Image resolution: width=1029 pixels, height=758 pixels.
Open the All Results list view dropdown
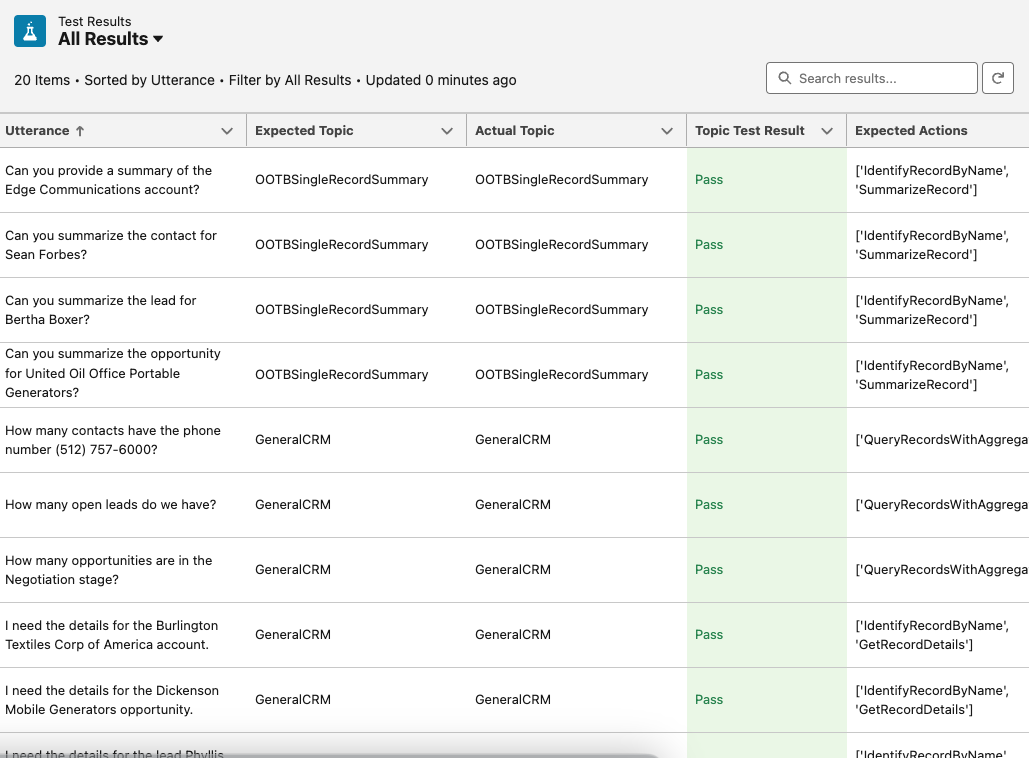pos(158,40)
